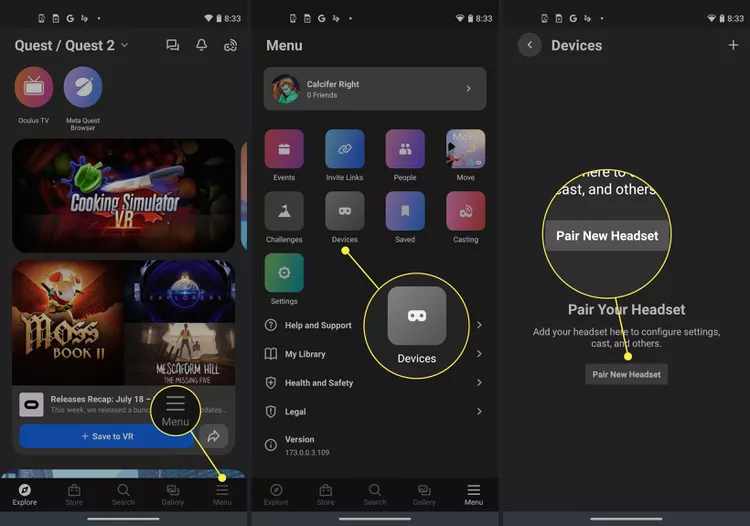Switch to the Store tab in left screen
This screenshot has height=526, width=750.
(x=74, y=494)
